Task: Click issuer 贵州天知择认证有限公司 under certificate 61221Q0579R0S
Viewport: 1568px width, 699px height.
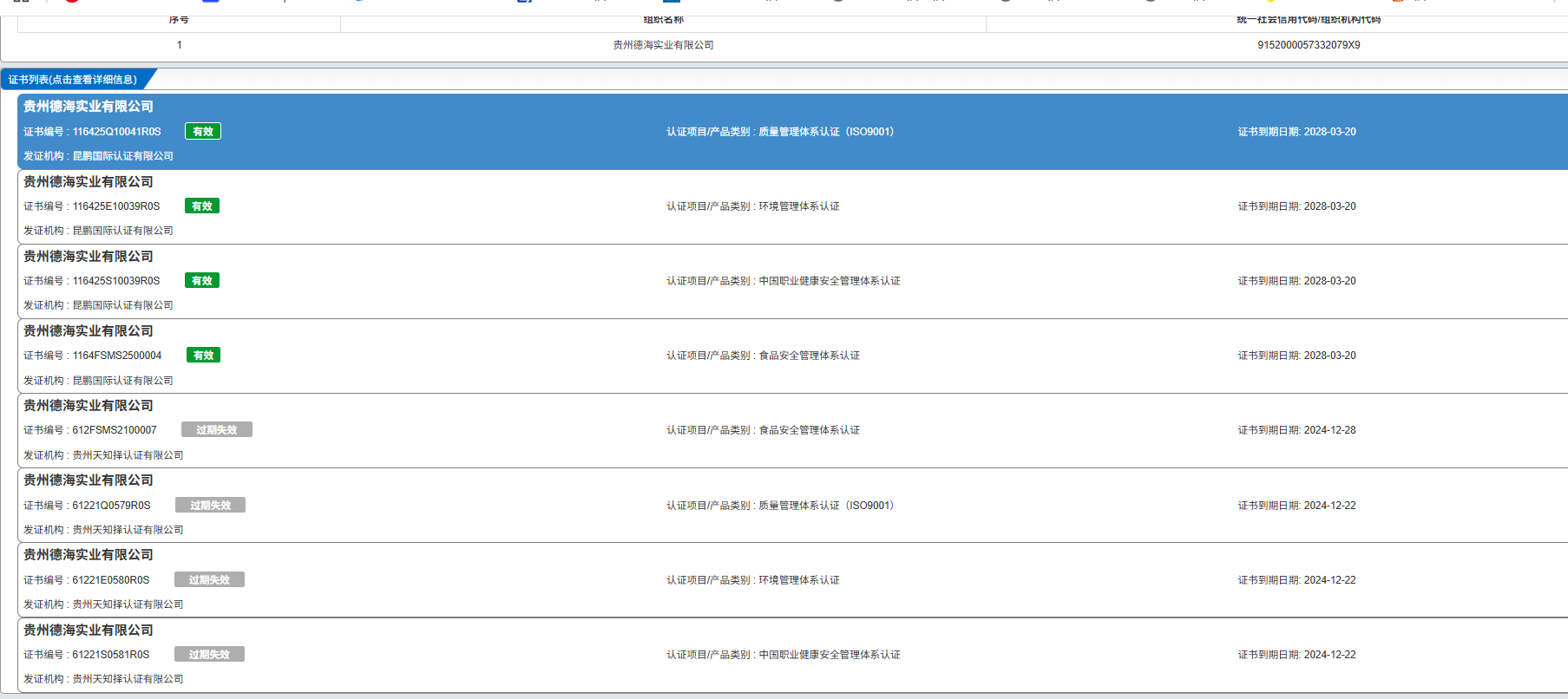Action: [128, 530]
